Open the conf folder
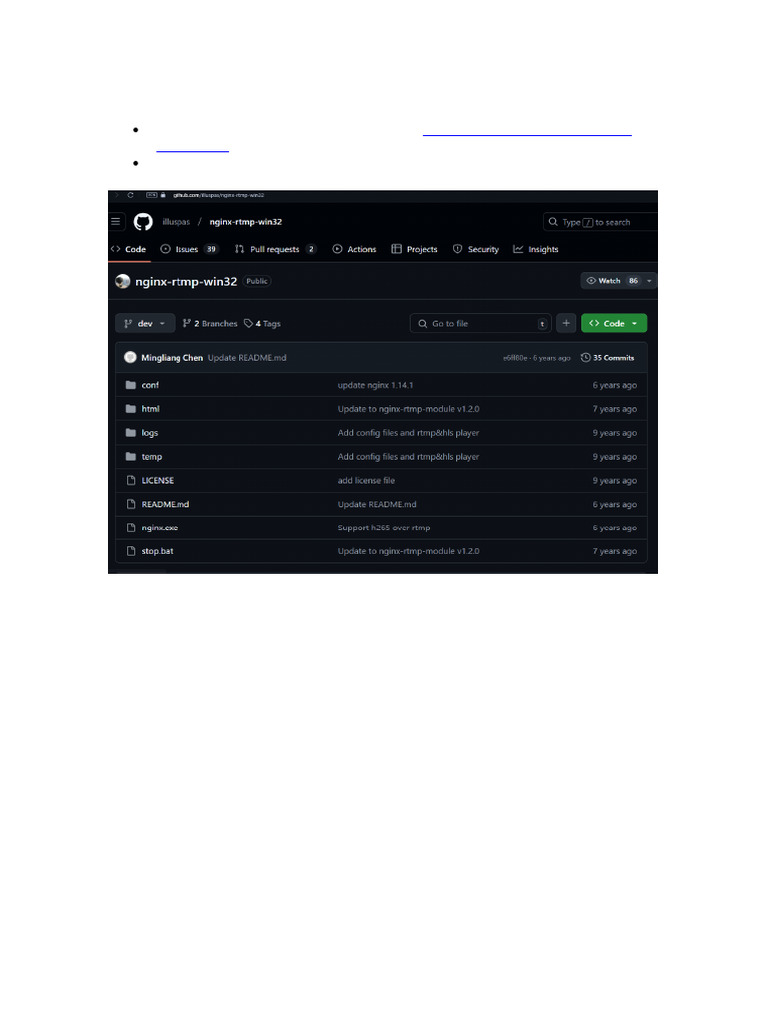The image size is (768, 1024). pos(150,385)
